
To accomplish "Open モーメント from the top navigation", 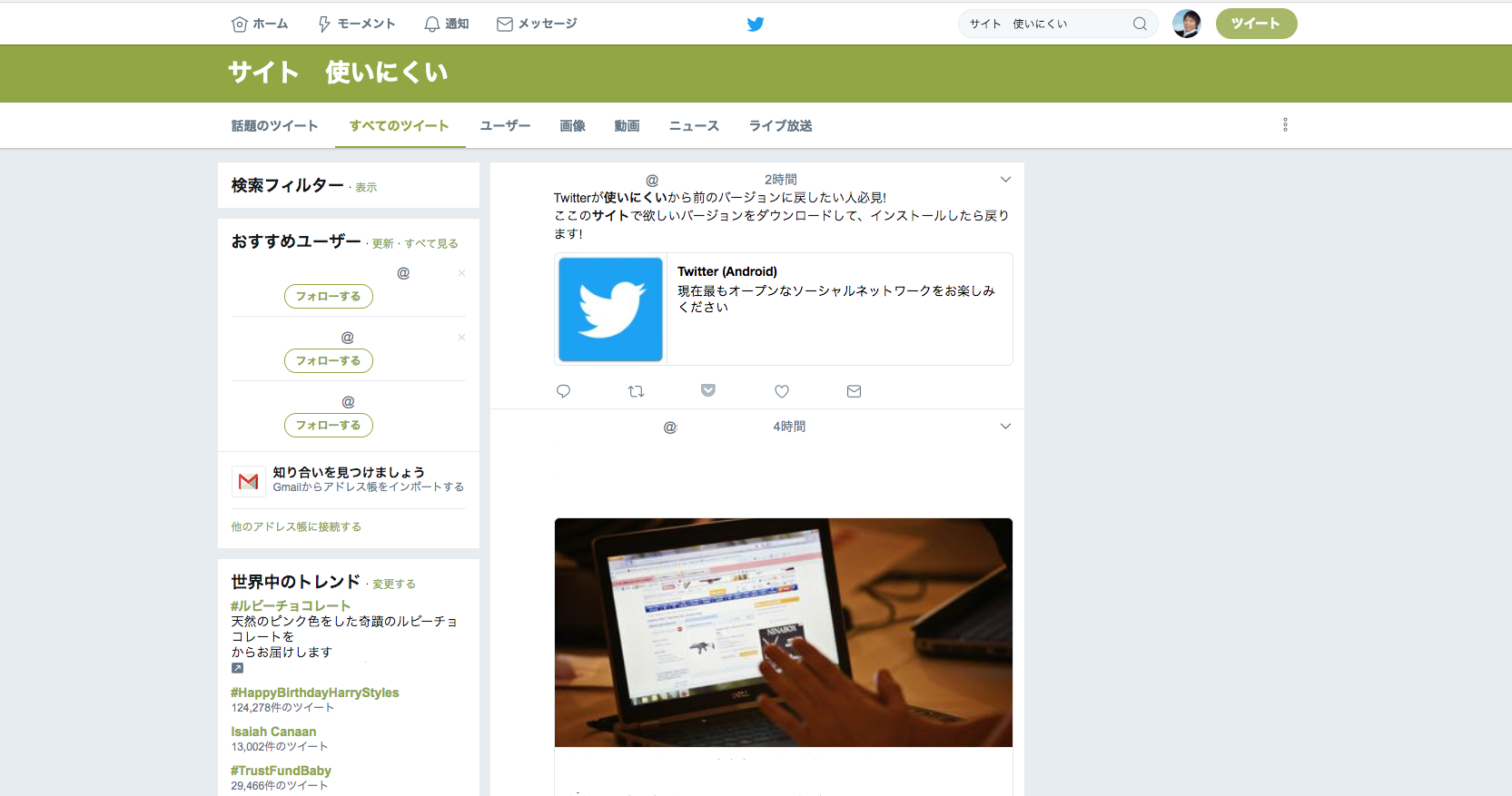I will [x=356, y=24].
